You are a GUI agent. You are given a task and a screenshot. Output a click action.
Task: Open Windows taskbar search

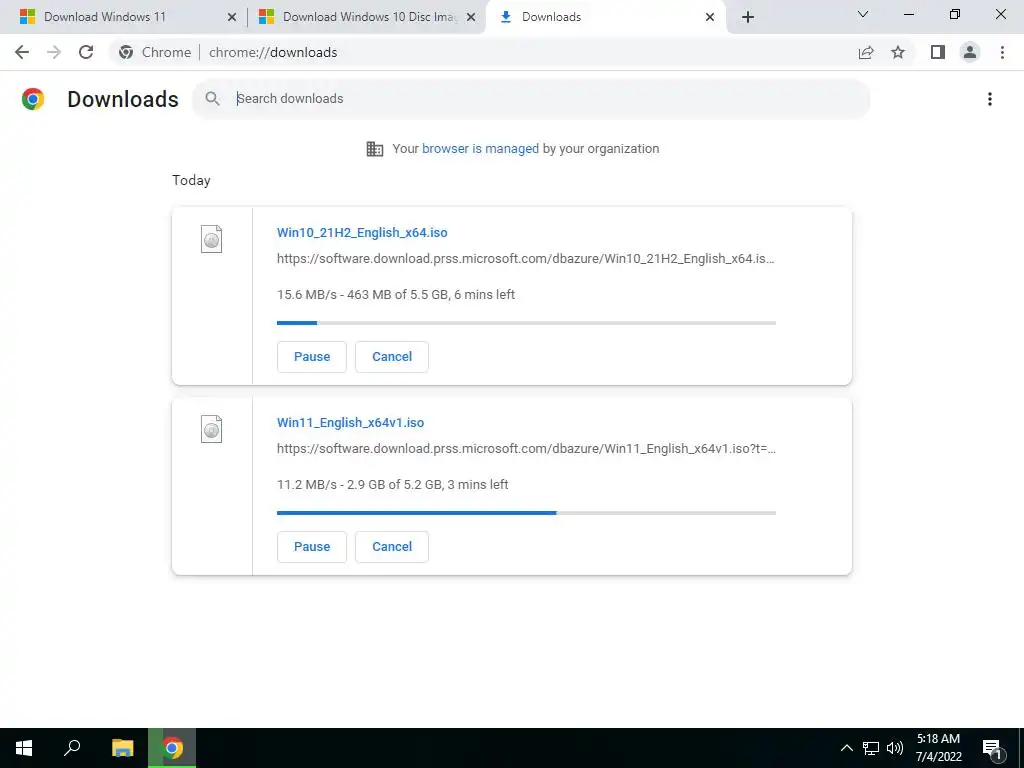coord(72,748)
